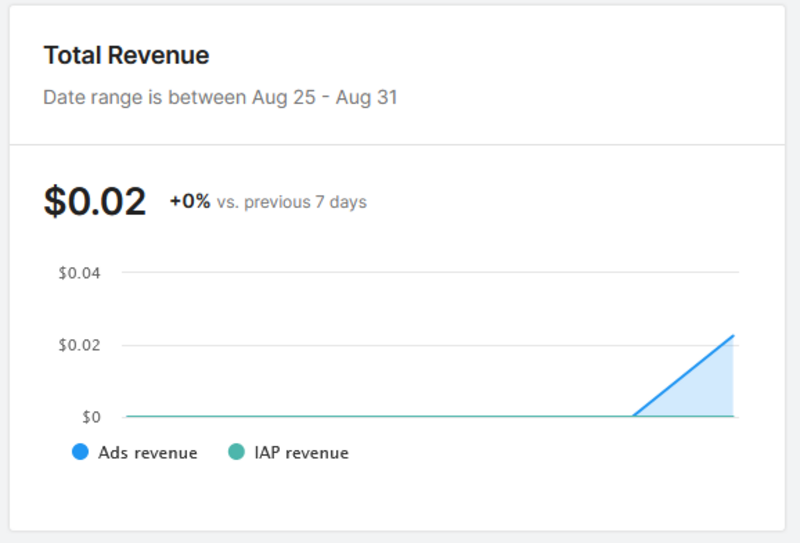Click the $0.02 y-axis label on the chart
Image resolution: width=800 pixels, height=543 pixels.
point(79,345)
